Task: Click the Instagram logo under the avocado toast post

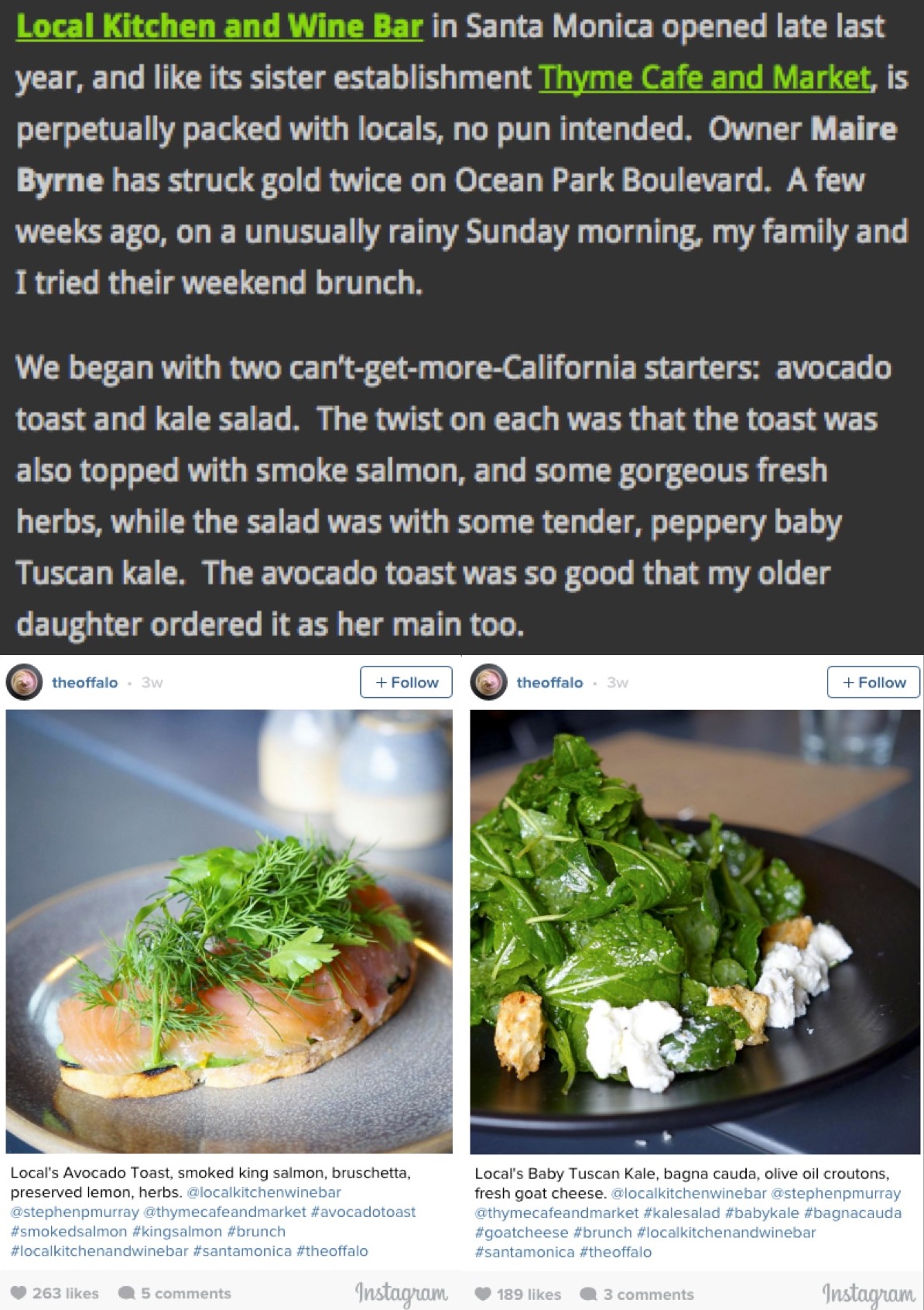Action: [401, 1292]
